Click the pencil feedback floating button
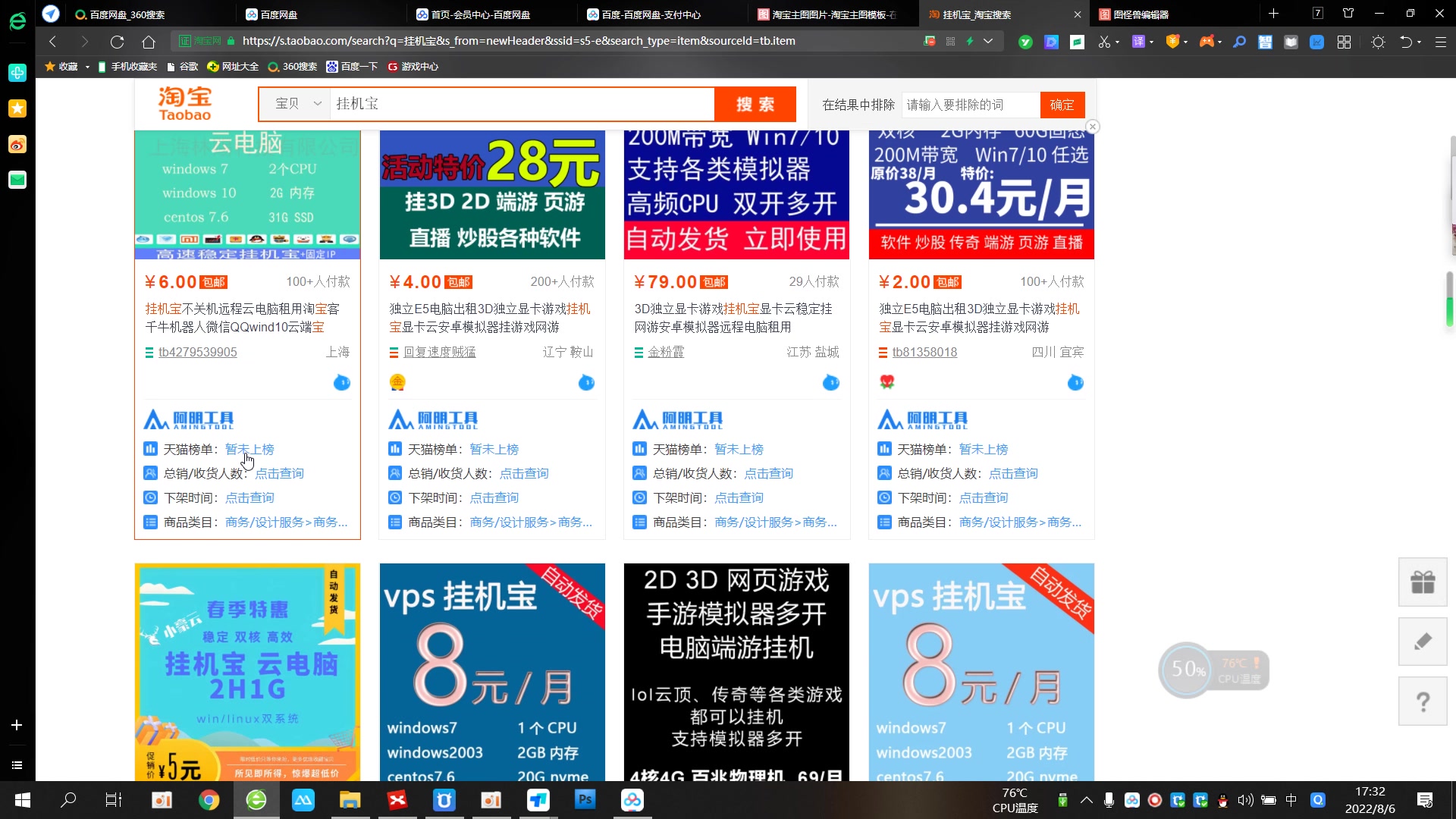The width and height of the screenshot is (1456, 819). [1423, 642]
